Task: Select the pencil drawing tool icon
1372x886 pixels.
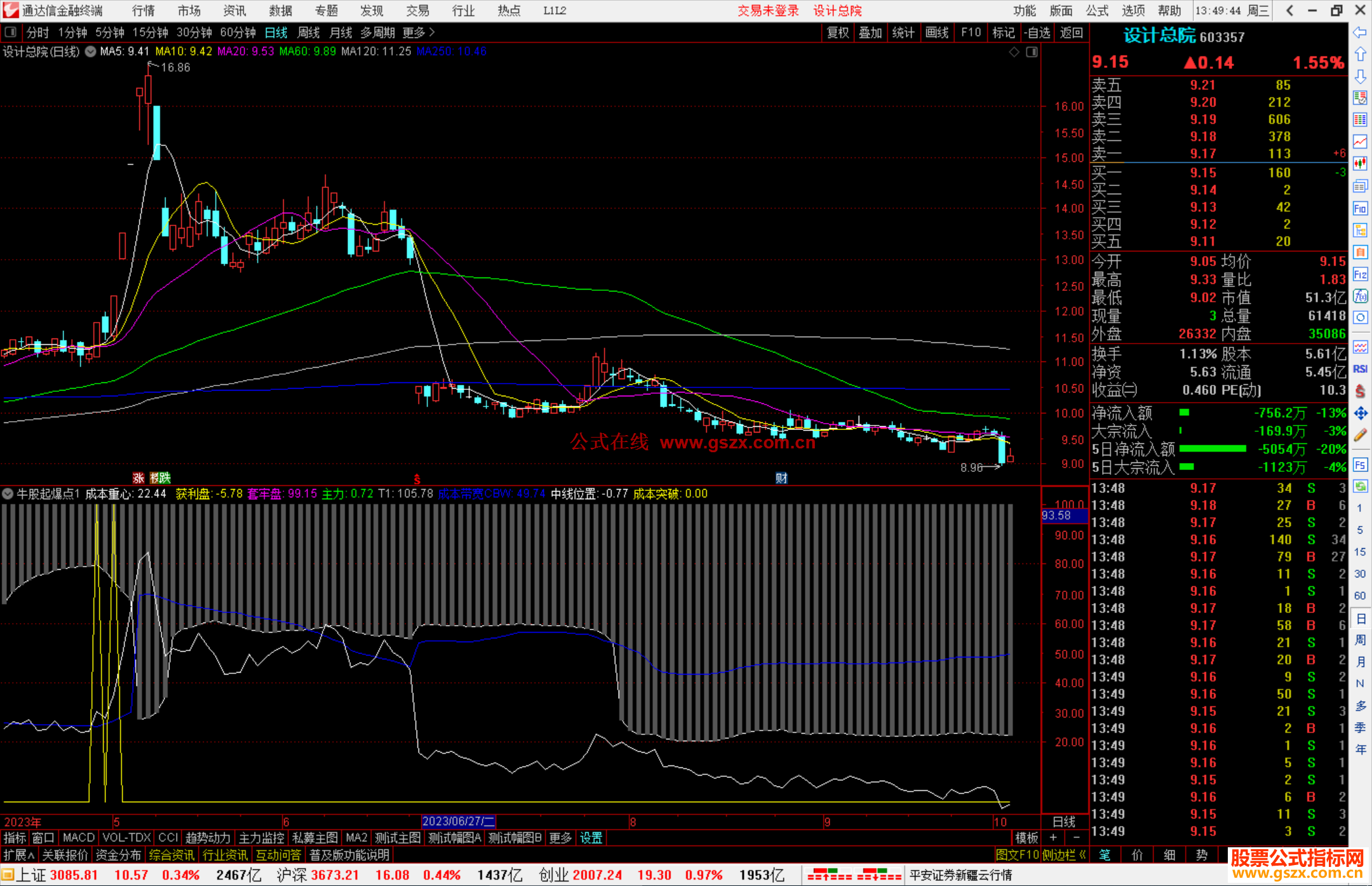Action: click(1360, 435)
